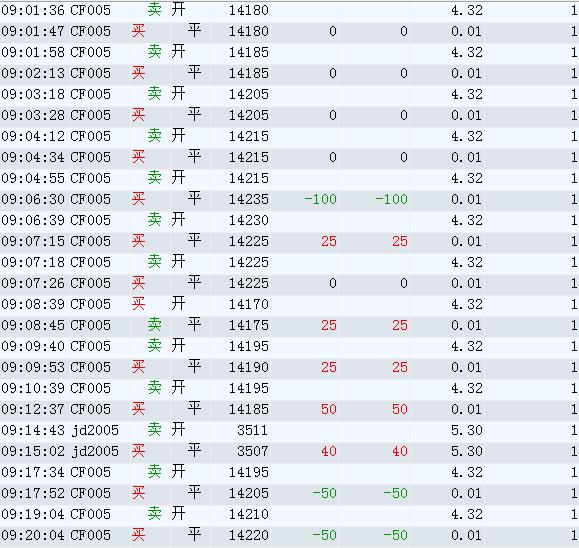
Task: Click the first green -100 profit value
Action: pos(320,199)
